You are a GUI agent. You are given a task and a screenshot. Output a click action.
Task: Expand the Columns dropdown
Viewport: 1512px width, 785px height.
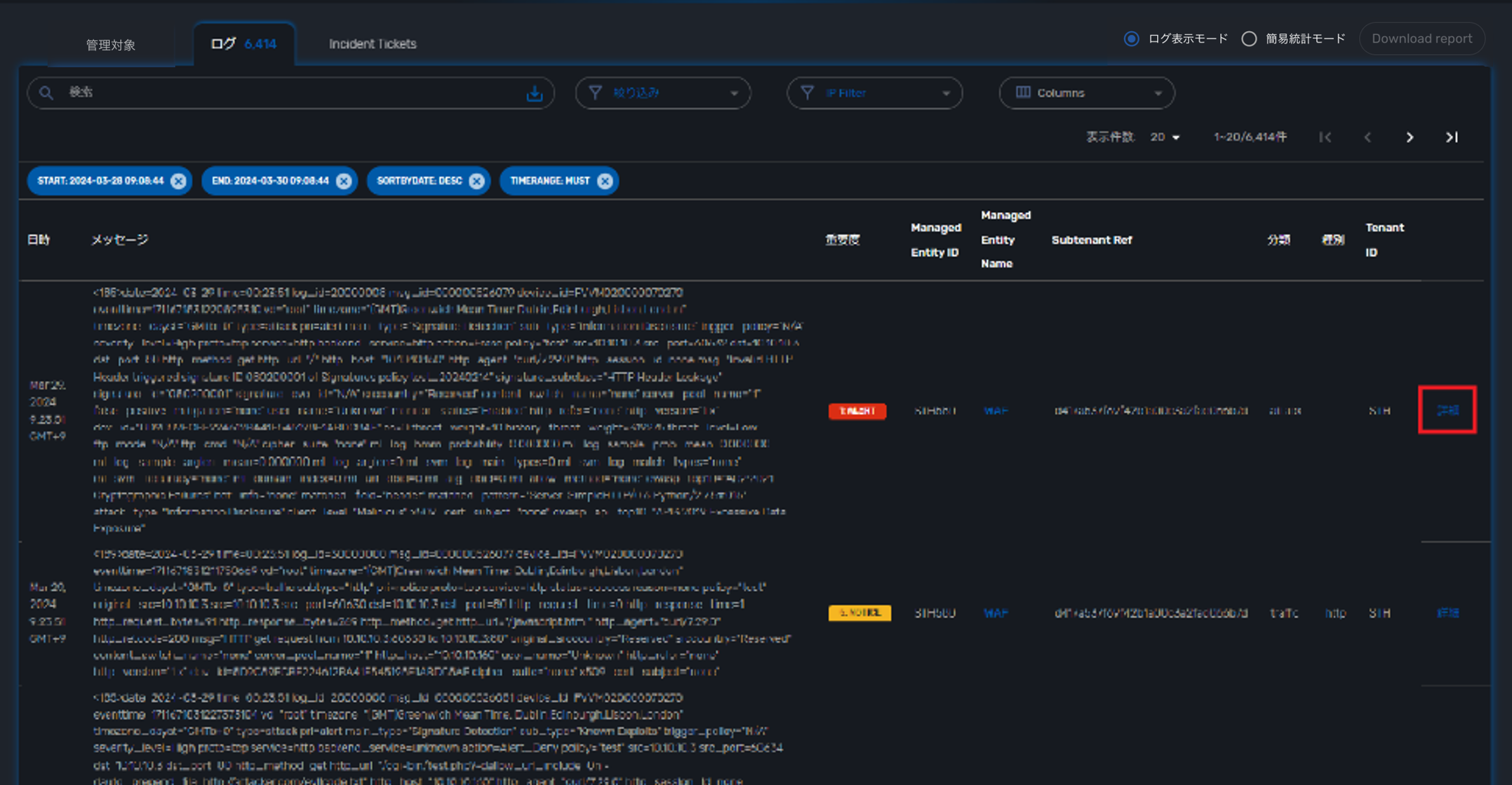(x=1087, y=93)
